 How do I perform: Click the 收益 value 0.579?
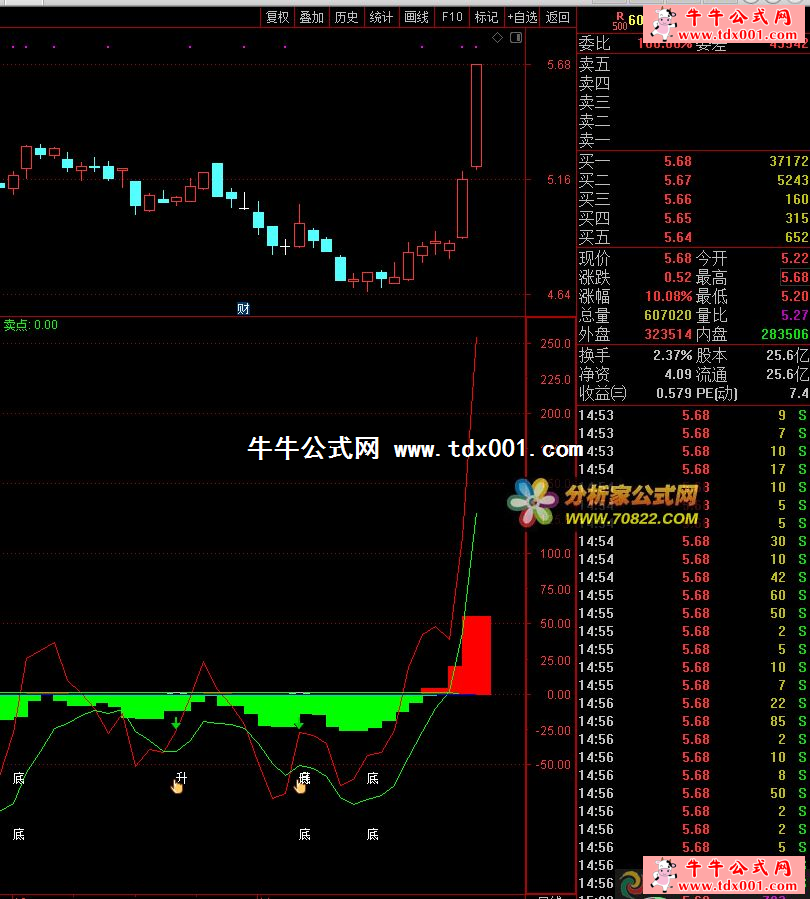(674, 393)
